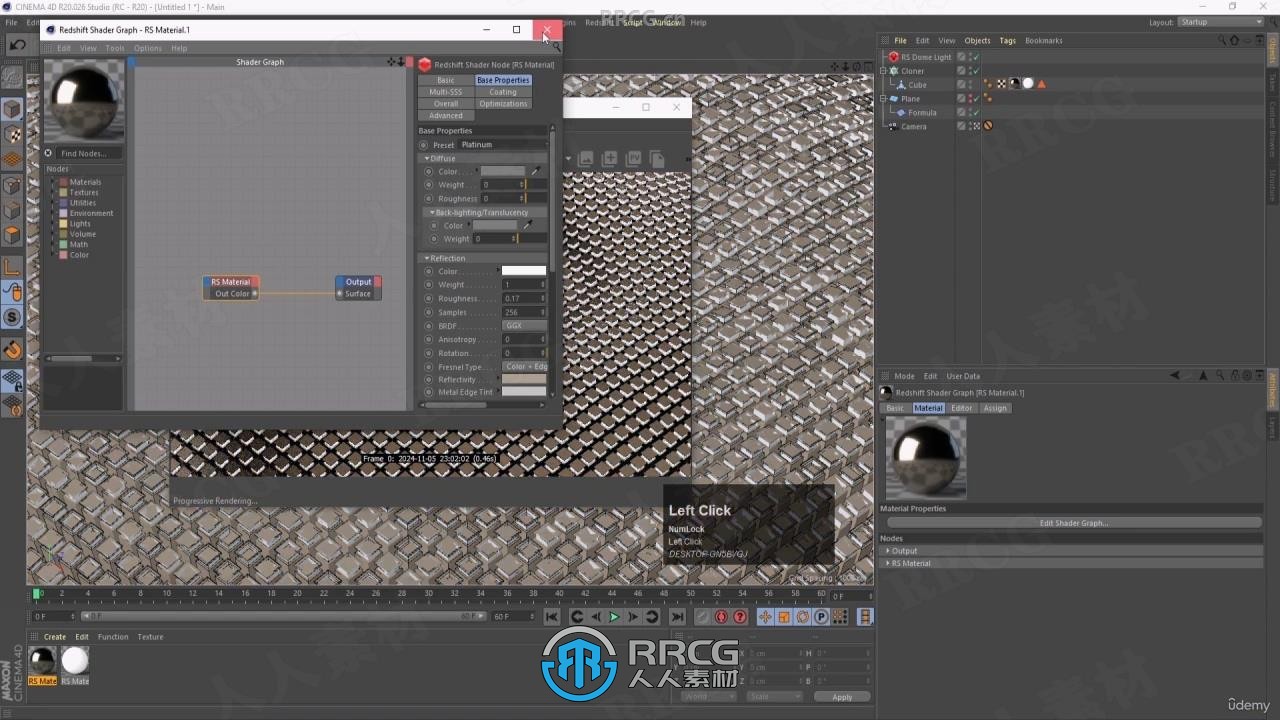Pick diffuse color with the eyedropper icon
Viewport: 1280px width, 720px height.
click(535, 171)
